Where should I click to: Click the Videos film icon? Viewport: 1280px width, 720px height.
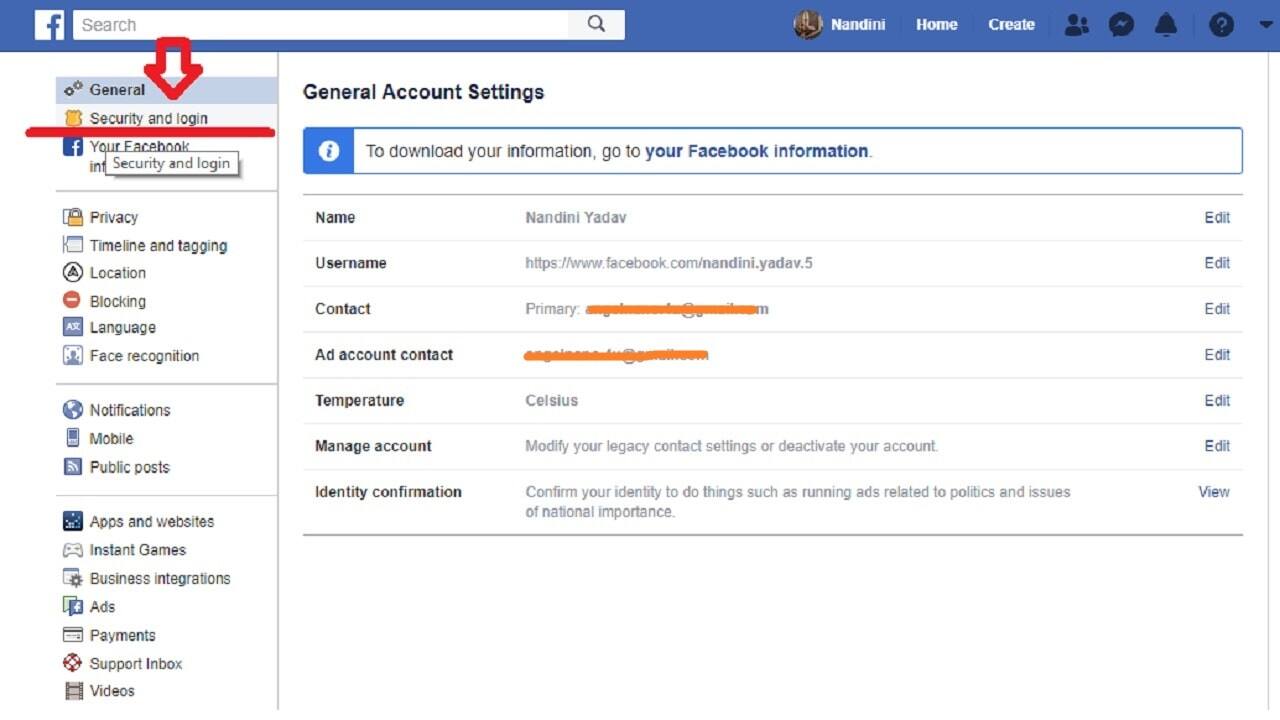[x=73, y=691]
